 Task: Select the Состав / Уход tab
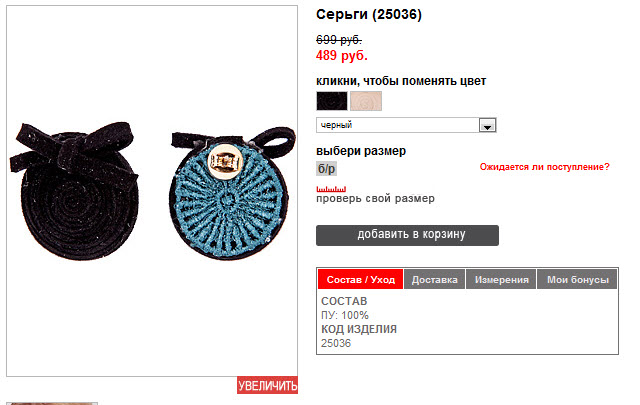click(x=360, y=280)
